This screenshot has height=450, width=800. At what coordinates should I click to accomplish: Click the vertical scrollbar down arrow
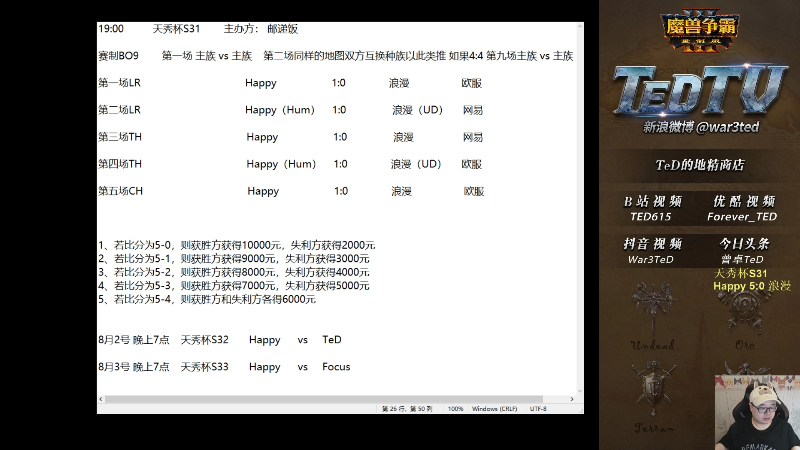[580, 391]
